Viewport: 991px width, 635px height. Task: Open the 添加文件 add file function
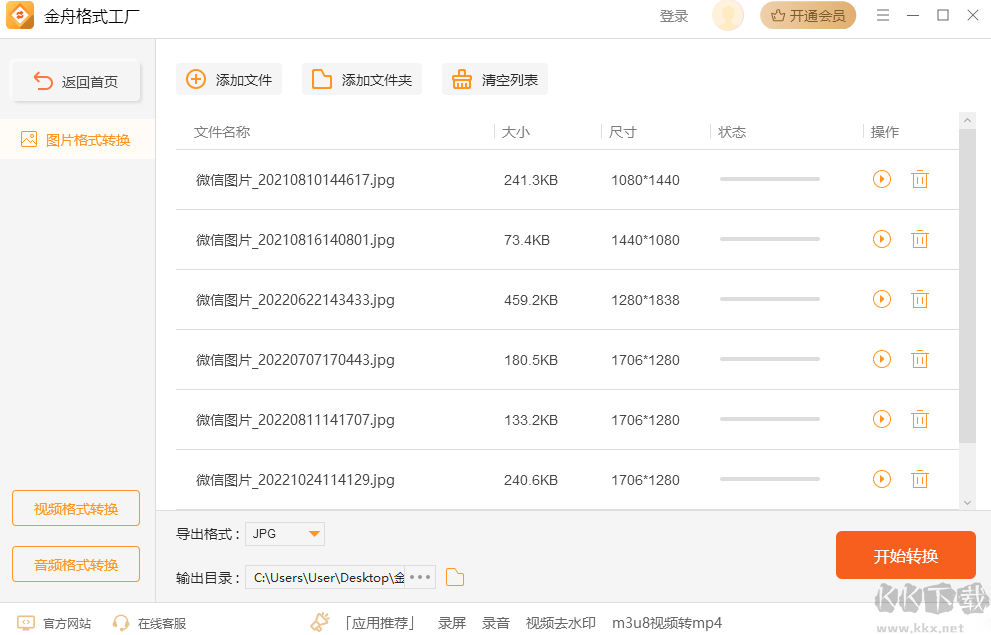pos(229,78)
